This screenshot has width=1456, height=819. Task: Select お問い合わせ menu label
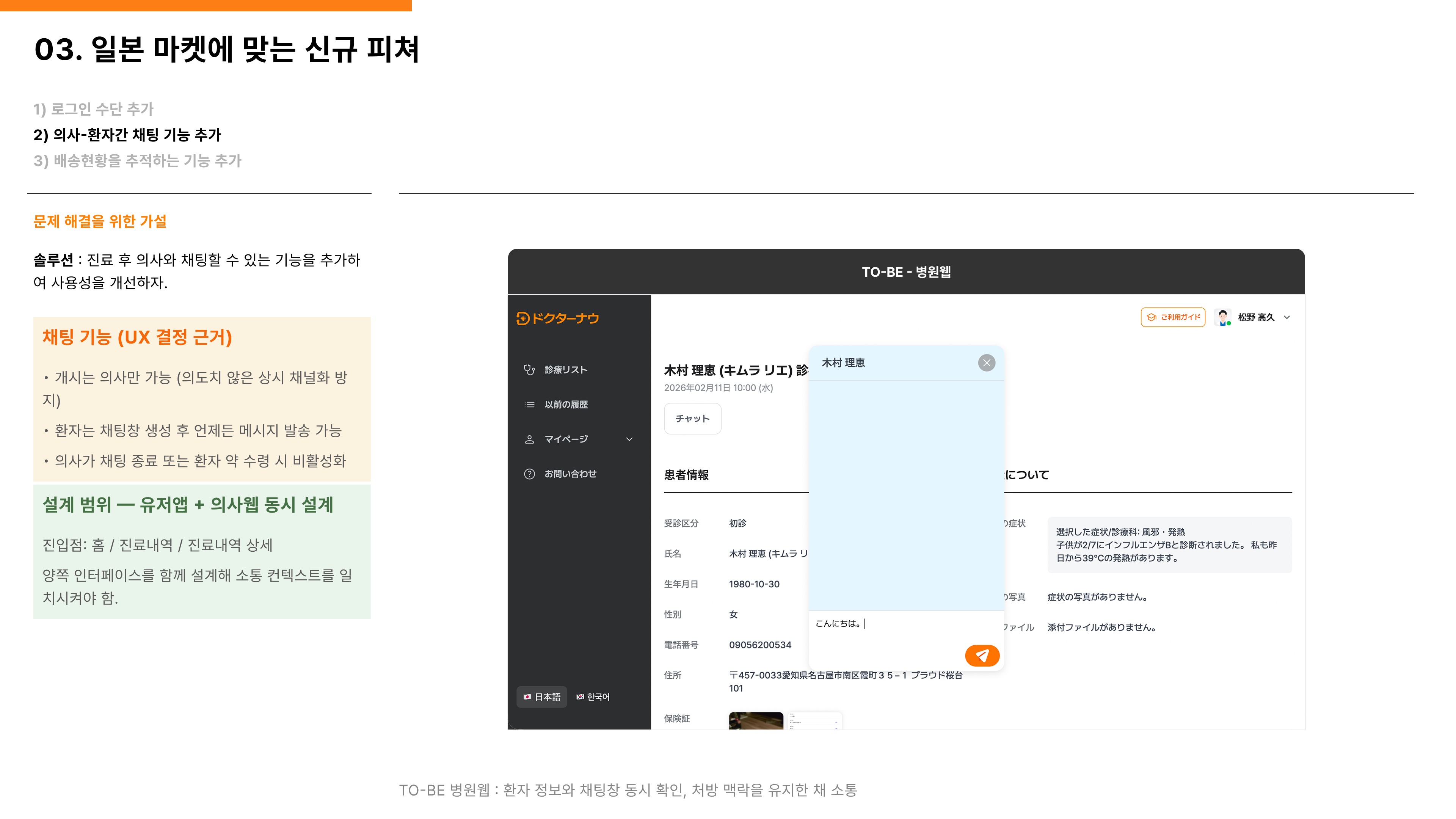pos(570,474)
